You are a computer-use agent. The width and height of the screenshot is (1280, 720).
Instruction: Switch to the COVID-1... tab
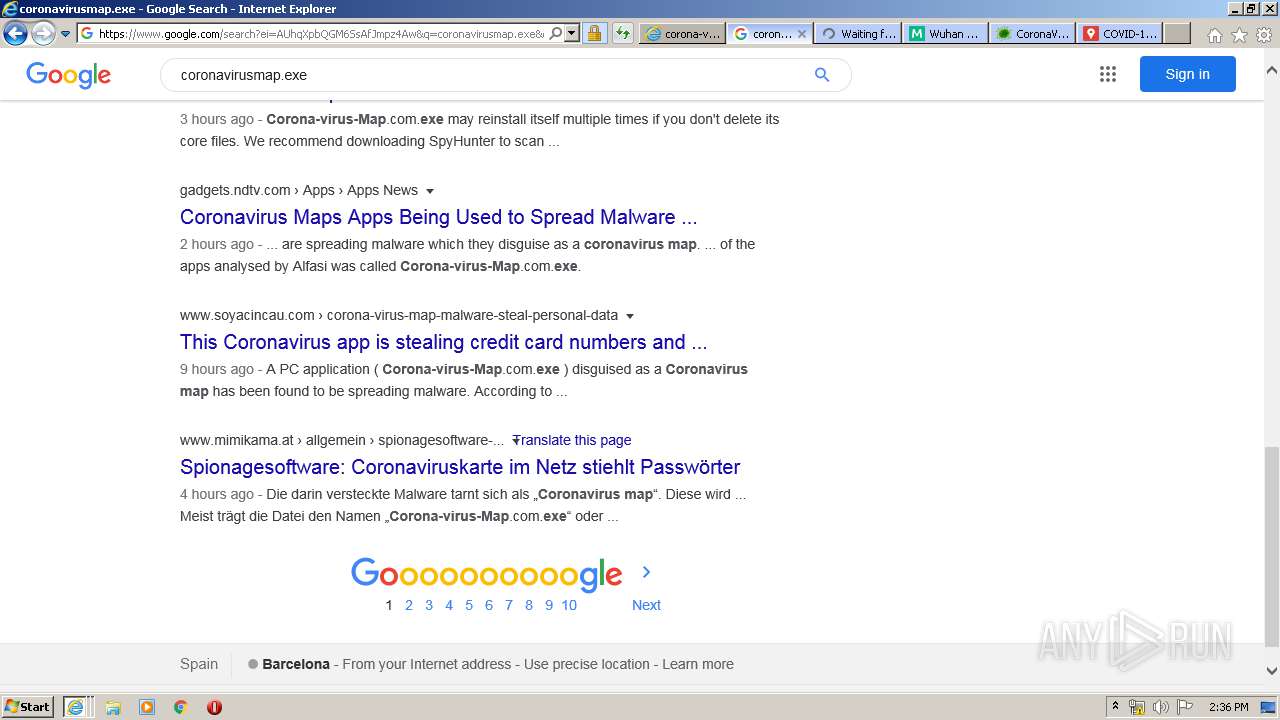tap(1120, 33)
